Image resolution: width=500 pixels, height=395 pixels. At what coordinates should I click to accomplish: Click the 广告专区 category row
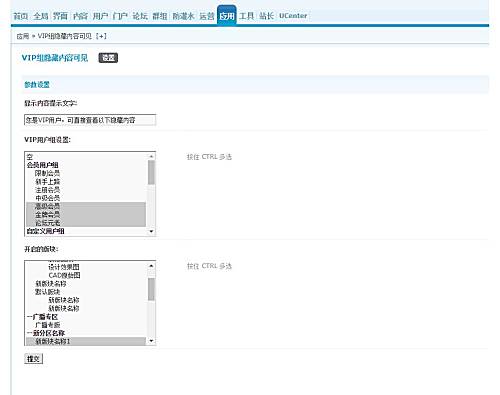click(x=86, y=316)
